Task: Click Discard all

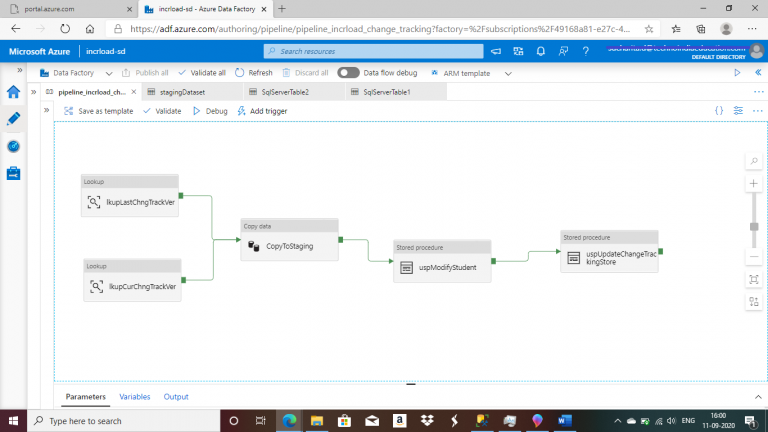Action: pos(305,73)
